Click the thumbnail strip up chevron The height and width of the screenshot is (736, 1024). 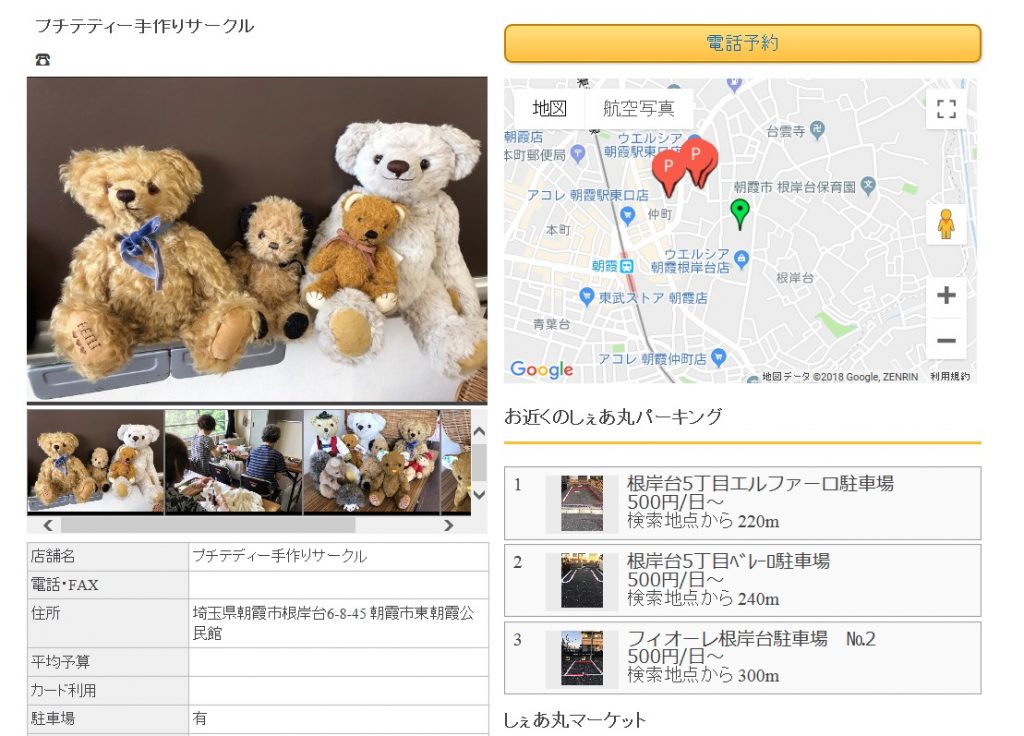479,432
